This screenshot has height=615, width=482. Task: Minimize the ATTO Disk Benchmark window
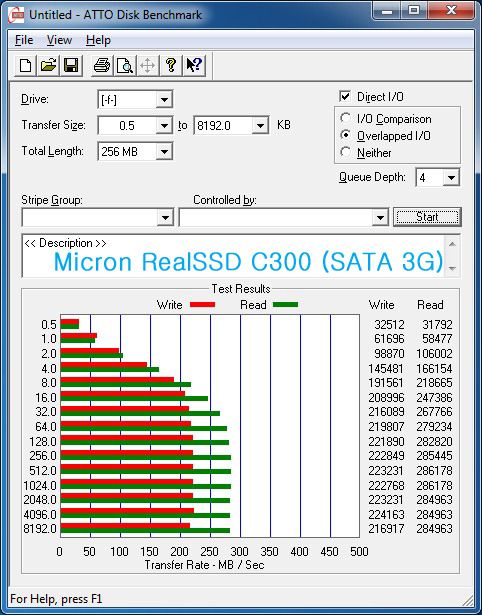(387, 11)
